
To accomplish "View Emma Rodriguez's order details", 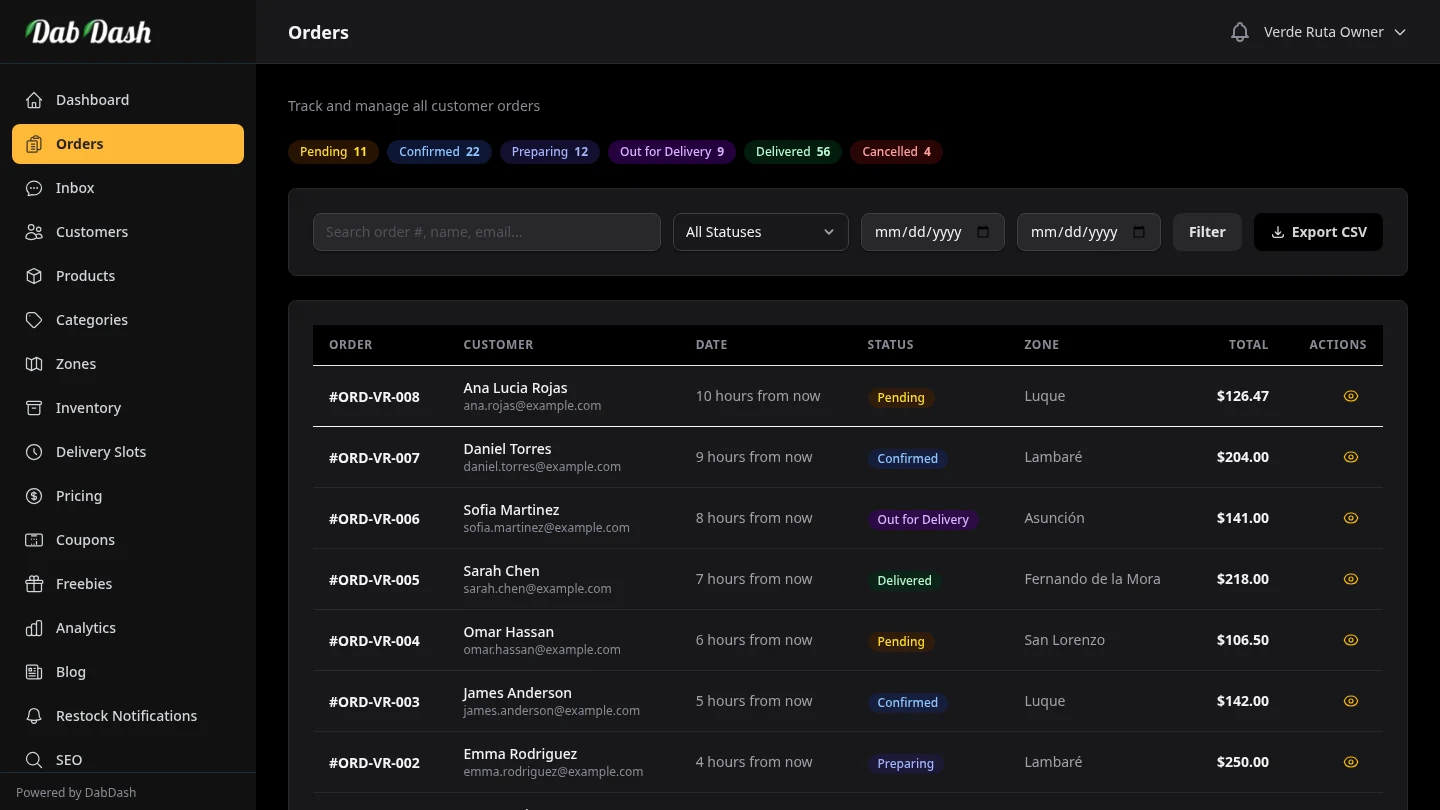I will click(x=1351, y=762).
